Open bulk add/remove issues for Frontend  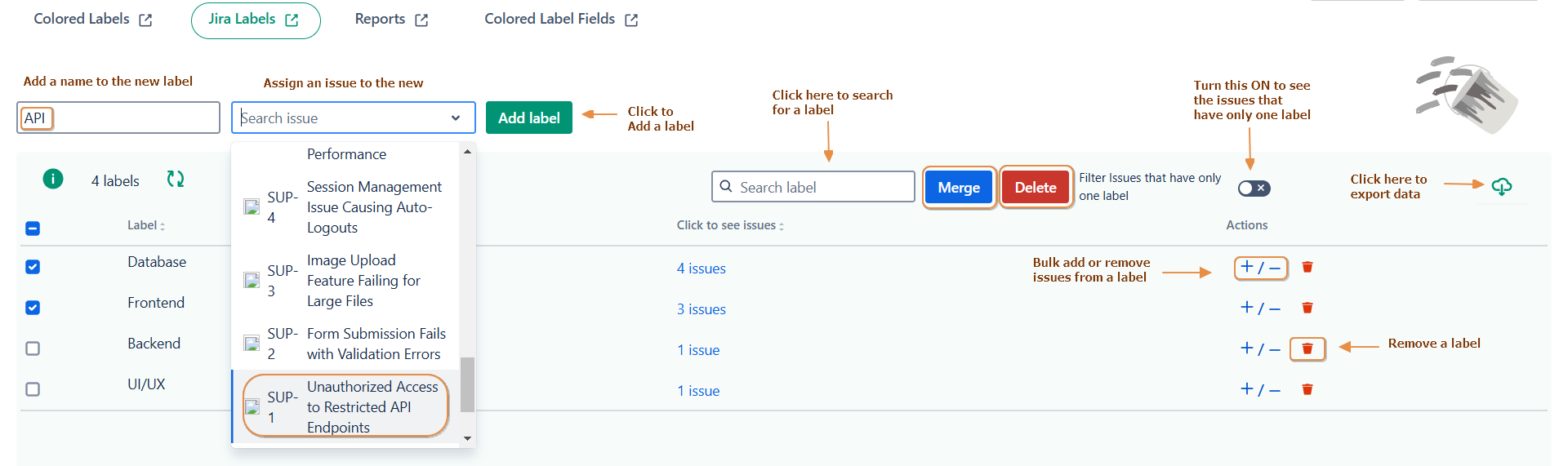click(x=1260, y=308)
